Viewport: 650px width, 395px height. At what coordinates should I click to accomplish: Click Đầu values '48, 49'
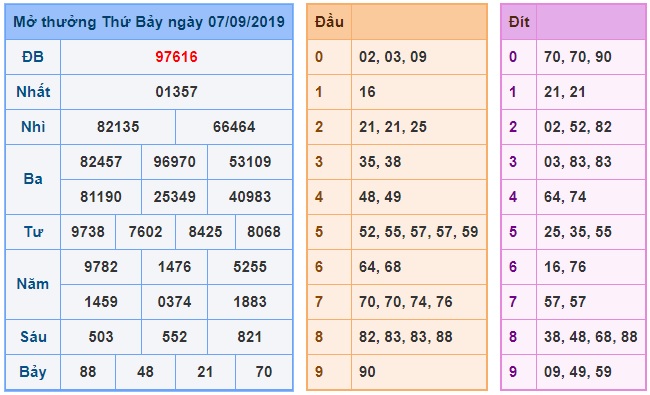(380, 197)
